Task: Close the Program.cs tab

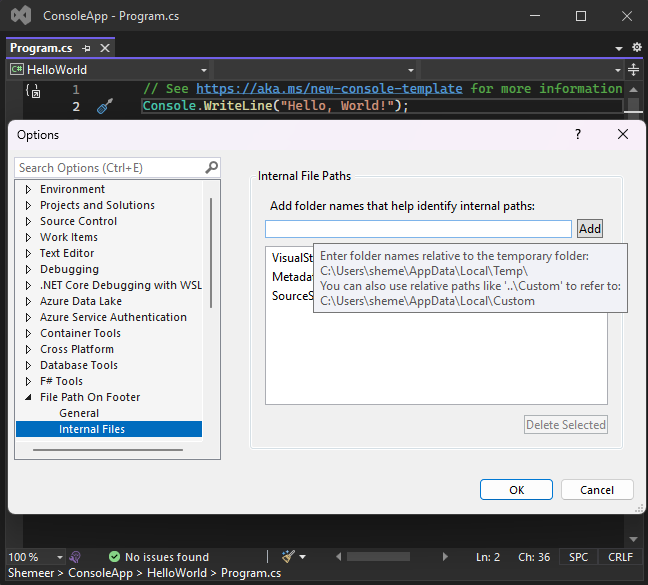Action: [105, 48]
